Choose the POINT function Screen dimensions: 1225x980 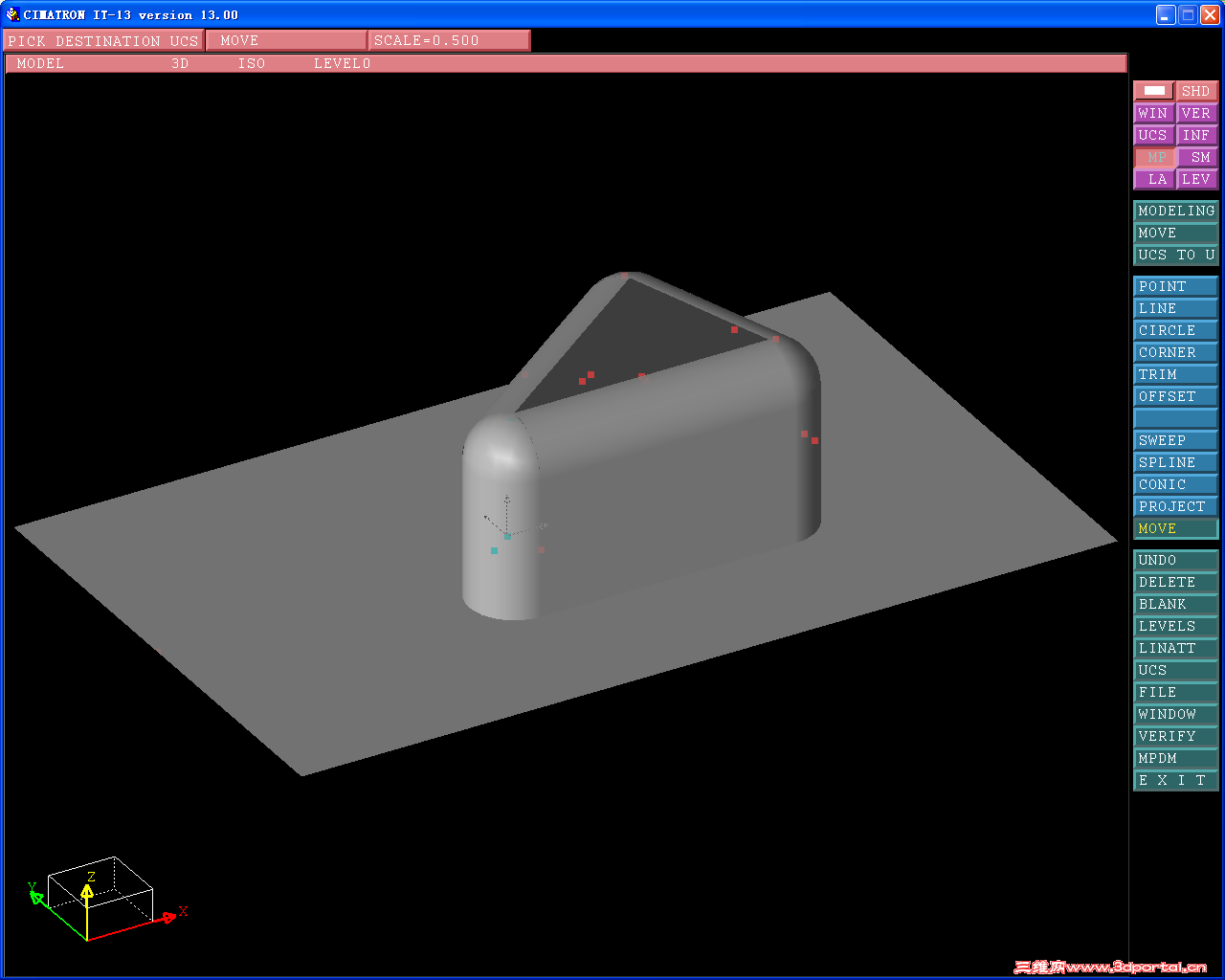[1176, 286]
